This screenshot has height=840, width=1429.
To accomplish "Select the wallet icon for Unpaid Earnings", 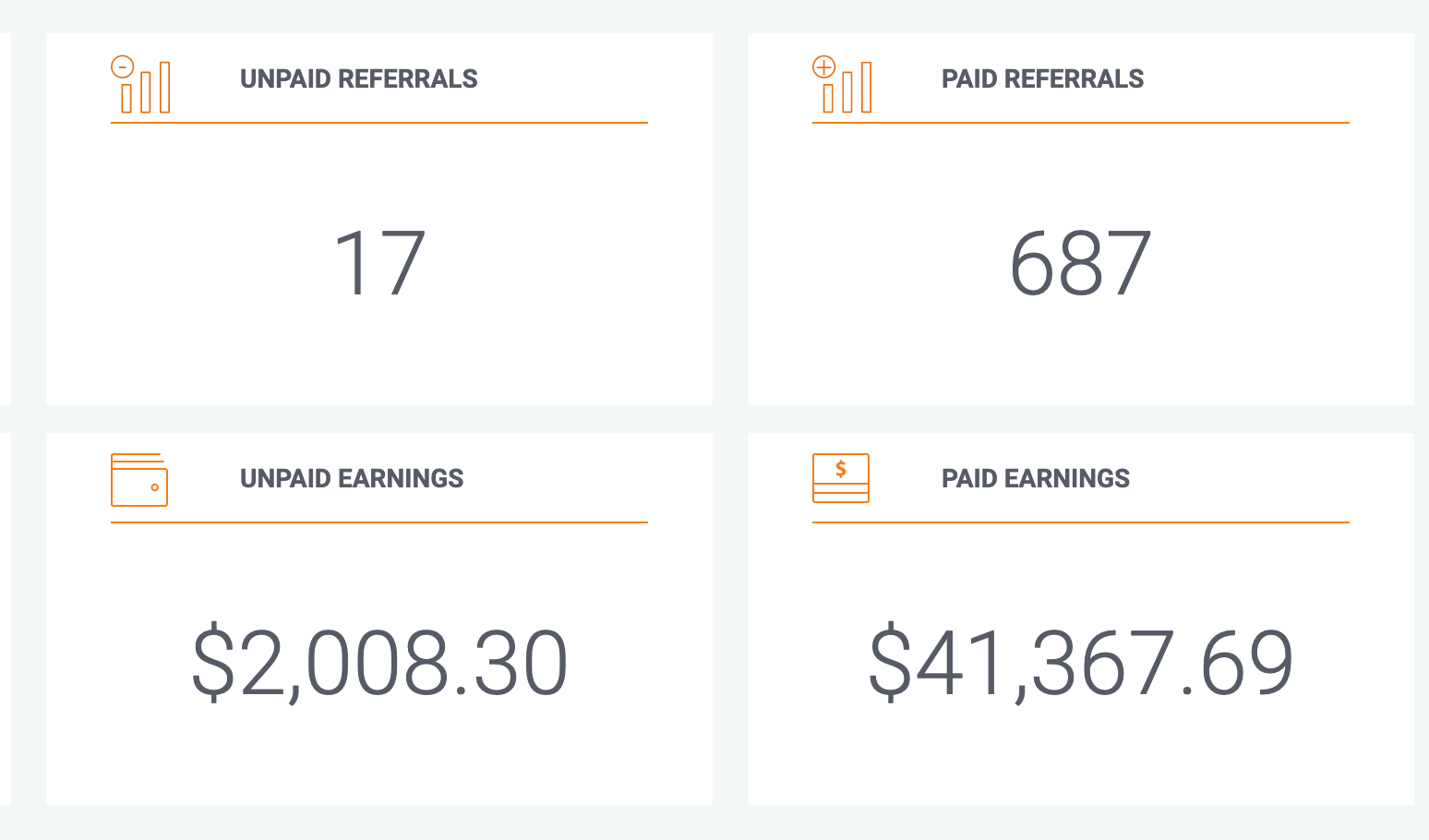I will (139, 479).
